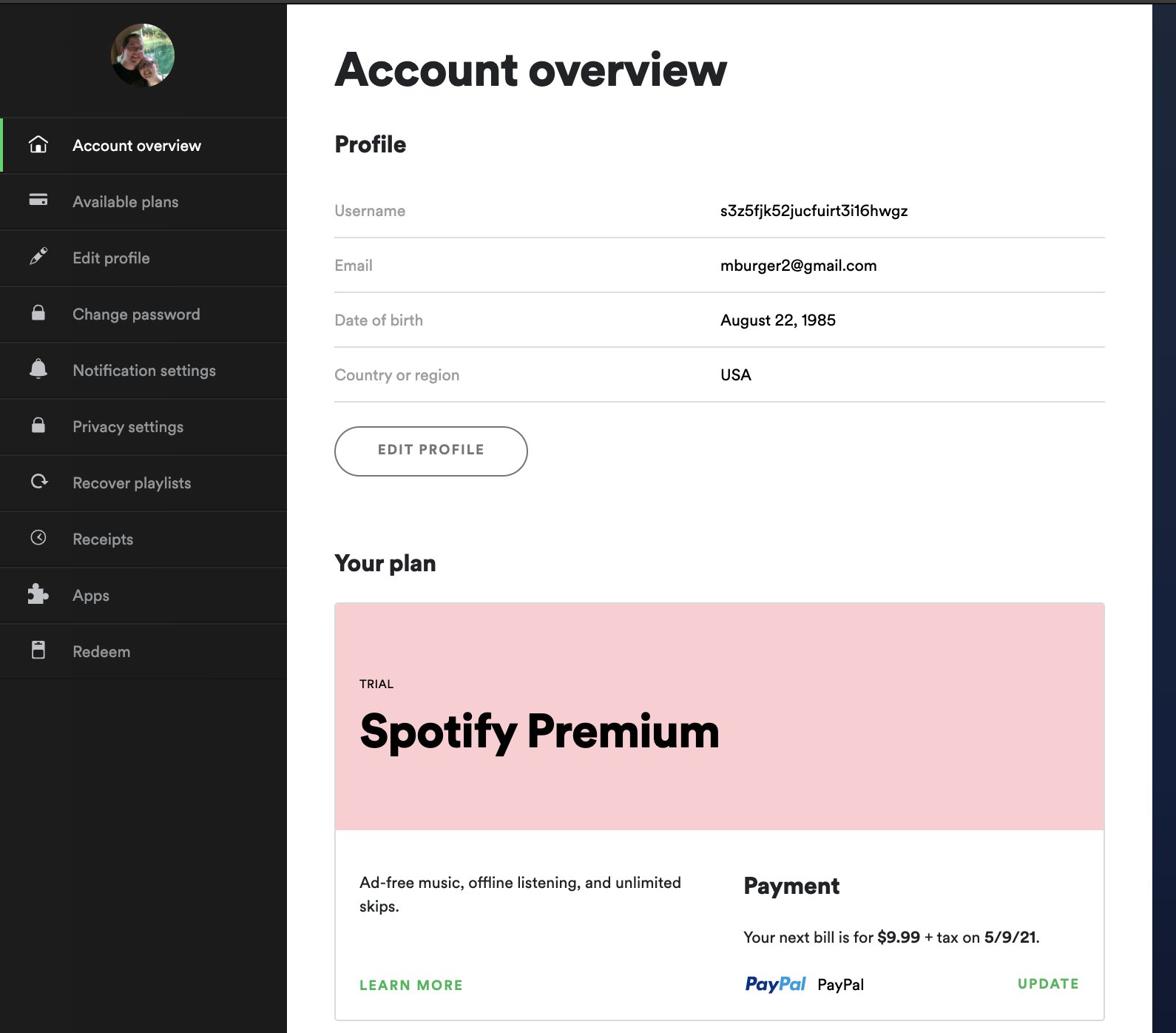1176x1033 pixels.
Task: Click the puzzle piece Apps icon
Action: click(x=38, y=594)
